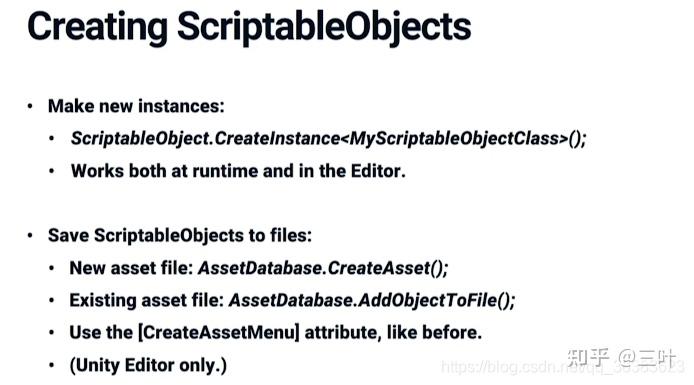Screen dimensions: 694x385
Task: Select the AssetDatabase.AddObjectToFile() code text
Action: pos(372,300)
